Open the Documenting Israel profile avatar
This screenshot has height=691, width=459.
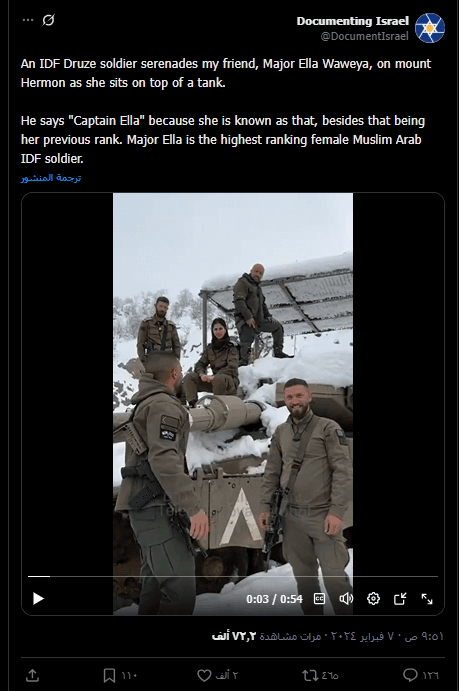click(x=429, y=28)
